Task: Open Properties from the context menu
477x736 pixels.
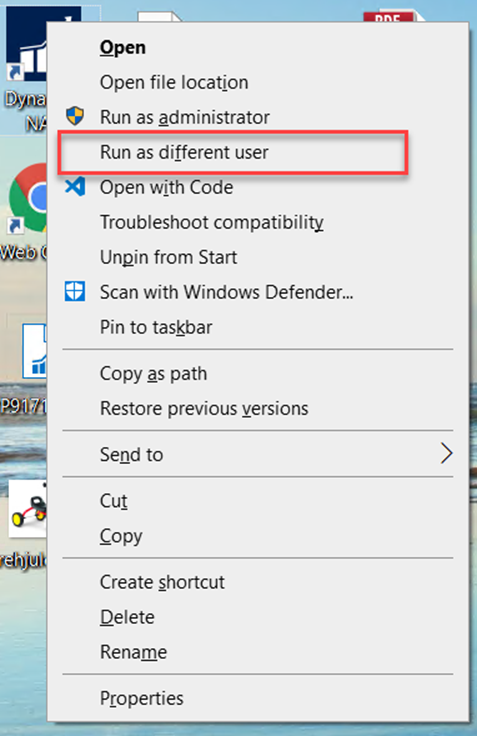Action: 142,698
